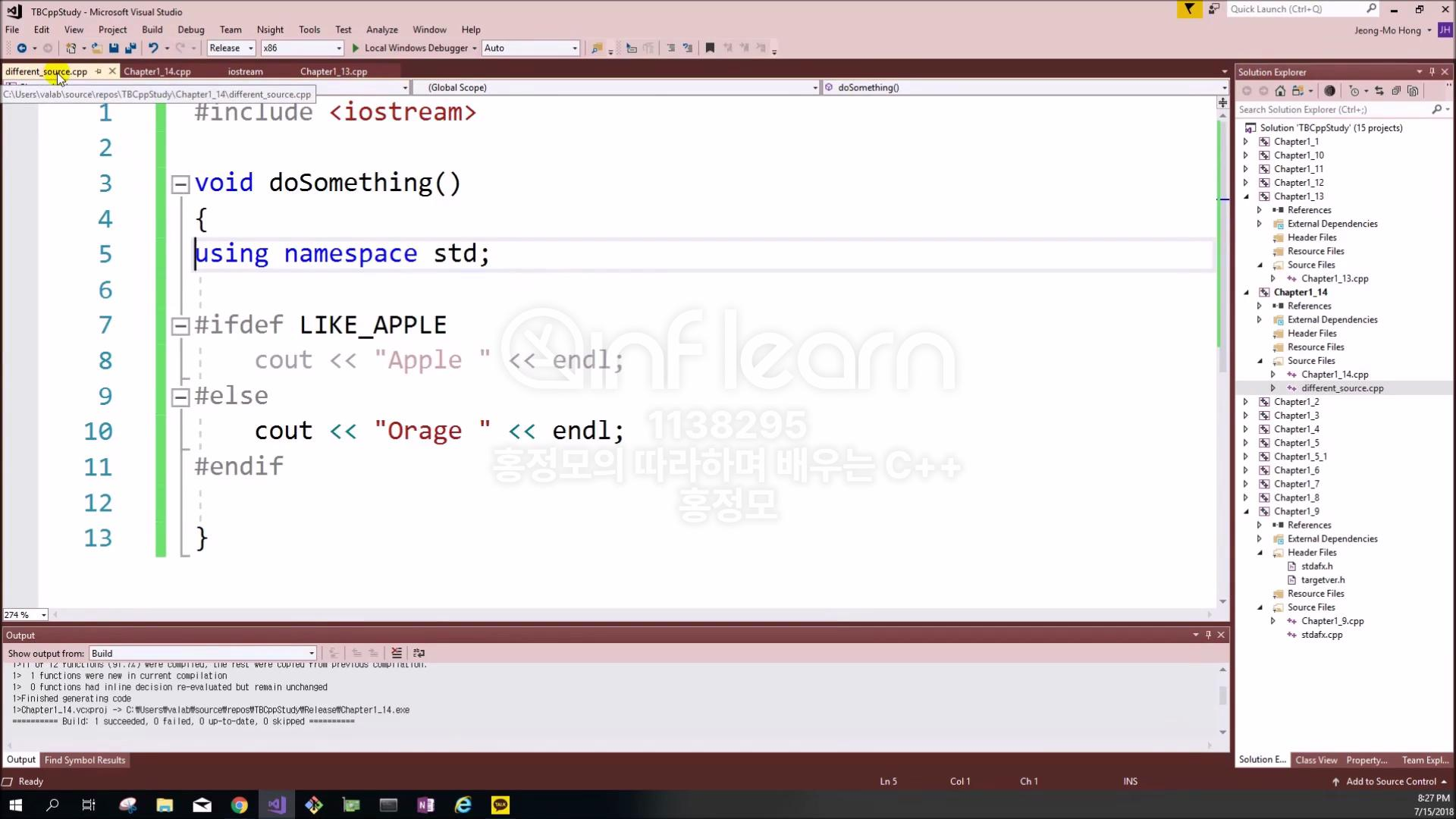Collapse the doSomething function outline block
Image resolution: width=1456 pixels, height=819 pixels.
[x=180, y=184]
